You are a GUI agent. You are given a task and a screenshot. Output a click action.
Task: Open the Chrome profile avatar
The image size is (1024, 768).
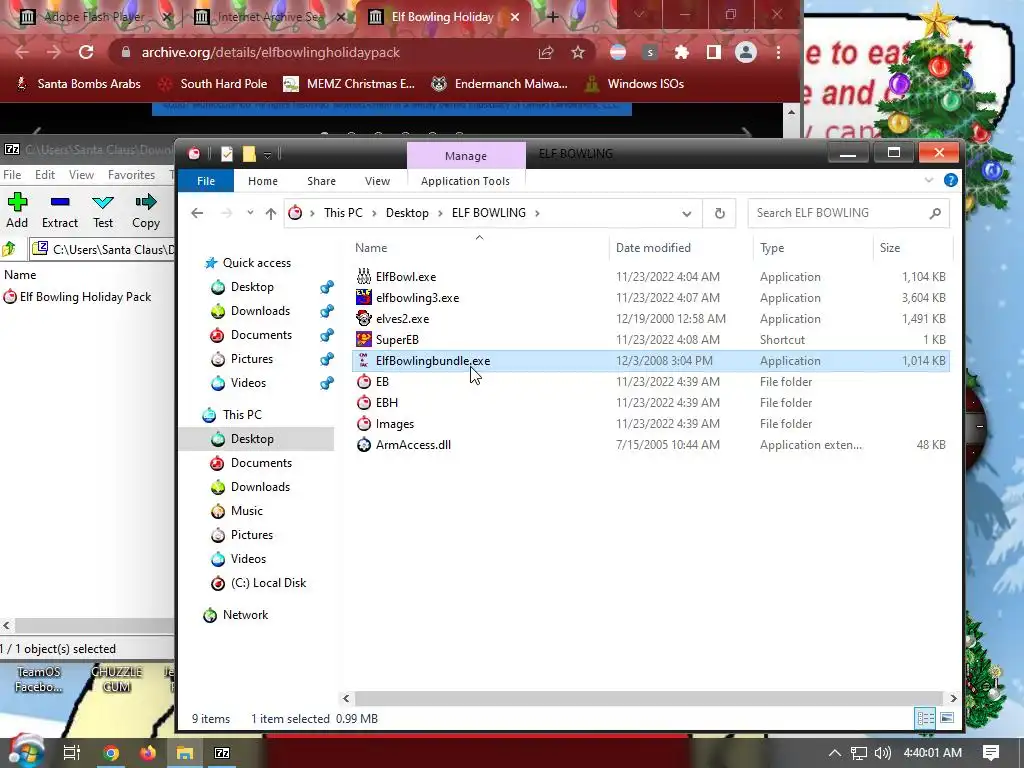click(745, 52)
